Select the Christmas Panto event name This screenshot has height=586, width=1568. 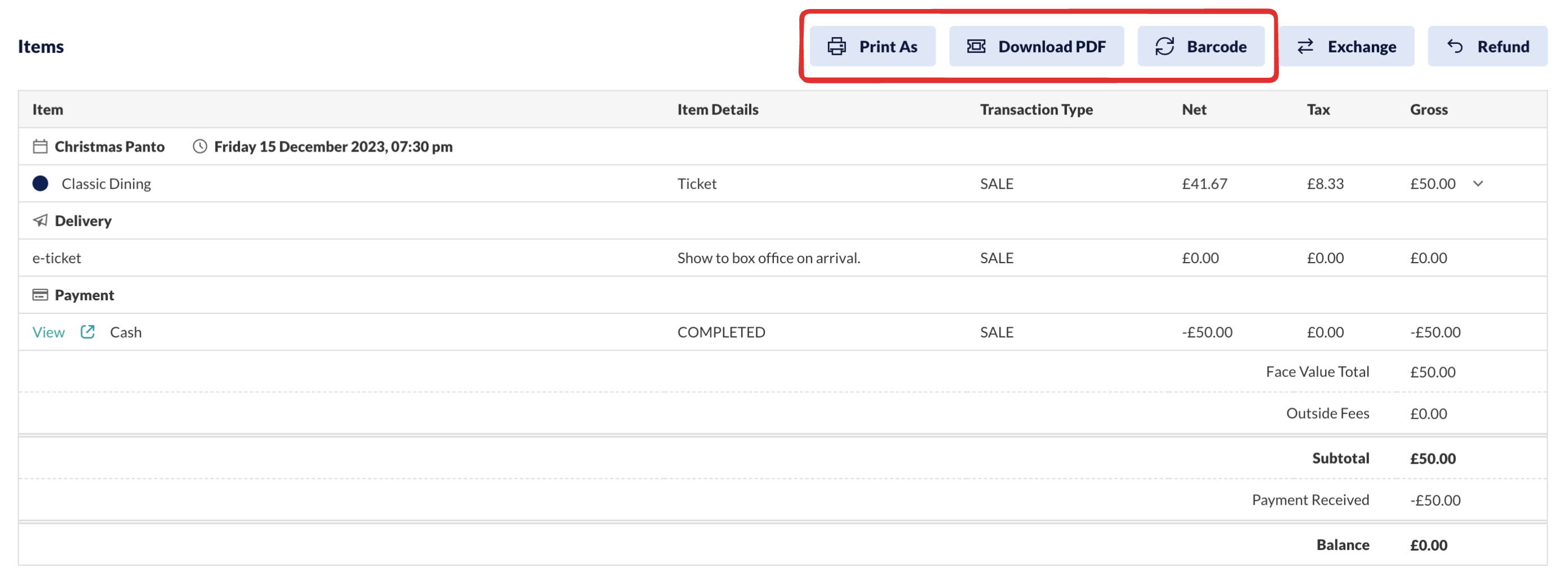click(109, 146)
